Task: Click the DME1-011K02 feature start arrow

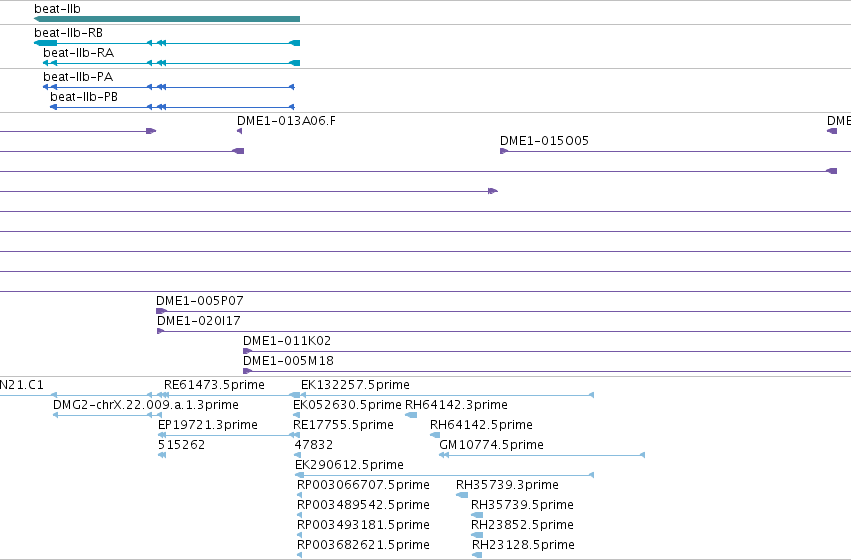Action: click(x=247, y=351)
